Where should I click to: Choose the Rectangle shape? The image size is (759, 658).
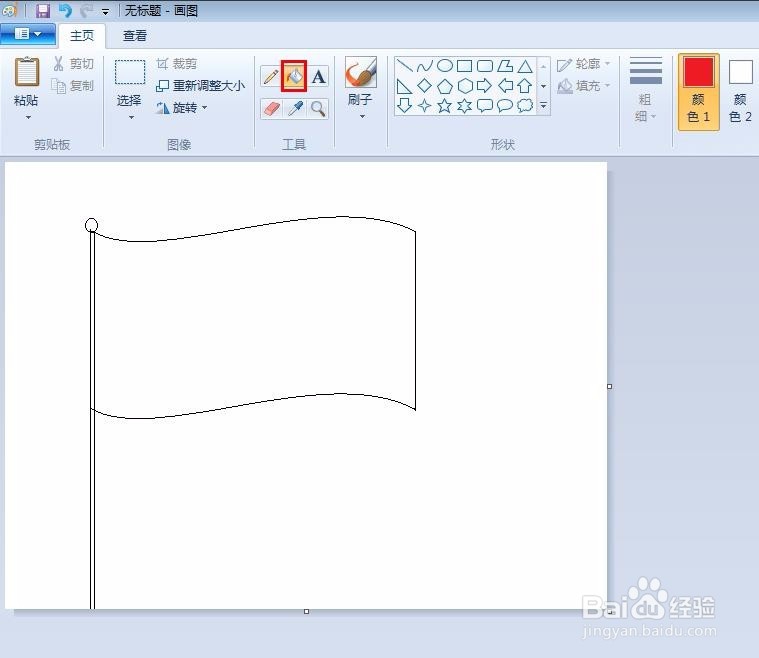465,66
